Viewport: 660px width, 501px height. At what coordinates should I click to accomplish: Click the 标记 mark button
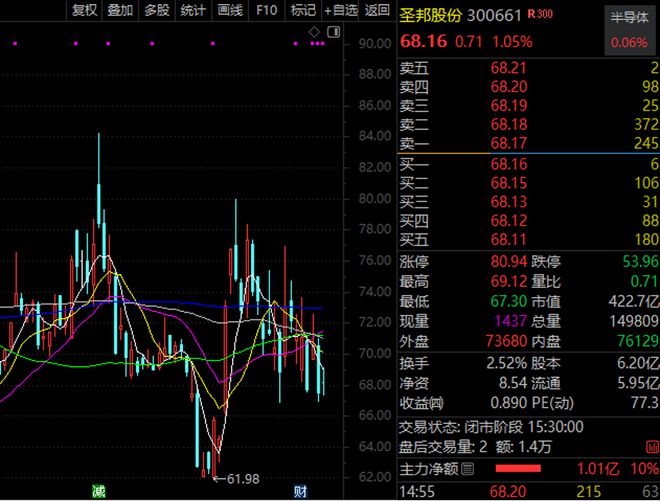point(302,10)
